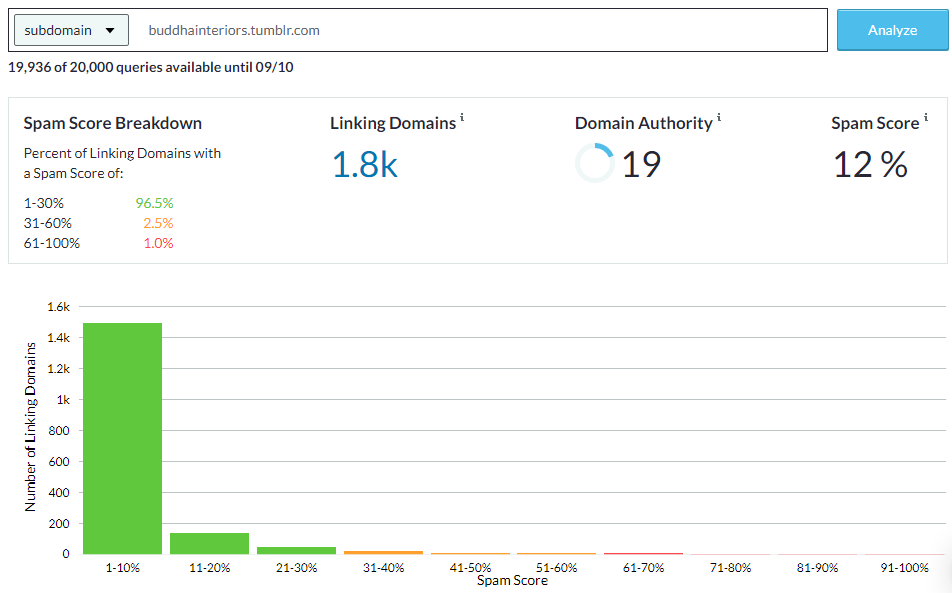Click the 1-10% x-axis label
The width and height of the screenshot is (952, 593).
[x=123, y=568]
